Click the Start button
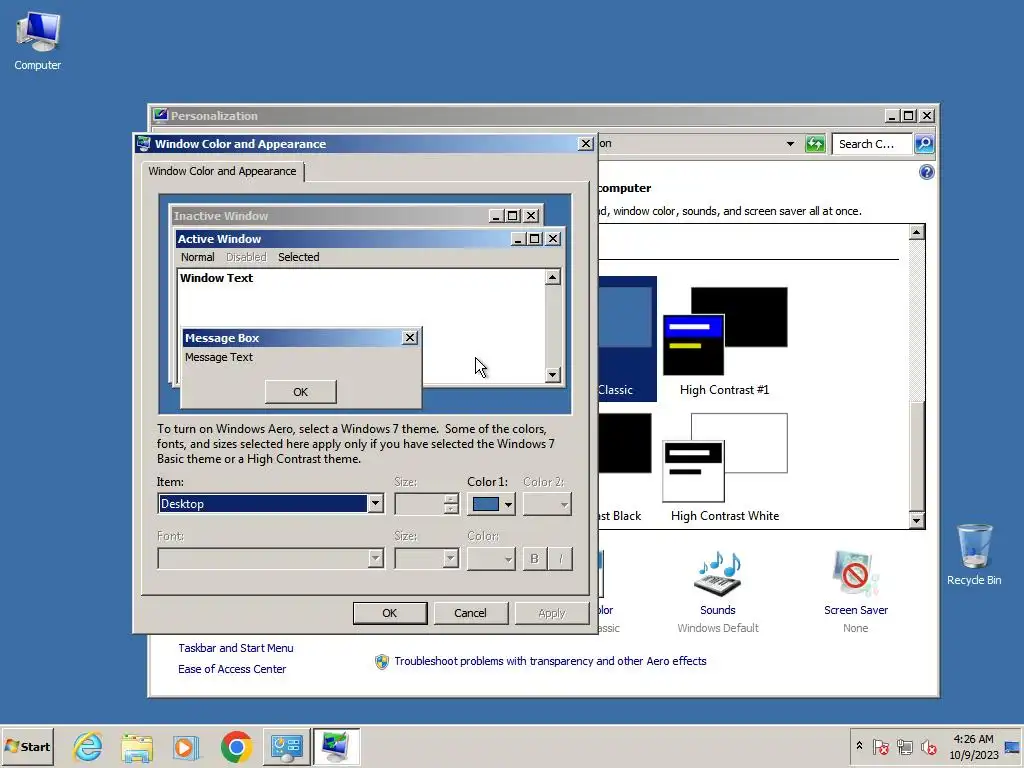This screenshot has width=1024, height=768. (27, 746)
